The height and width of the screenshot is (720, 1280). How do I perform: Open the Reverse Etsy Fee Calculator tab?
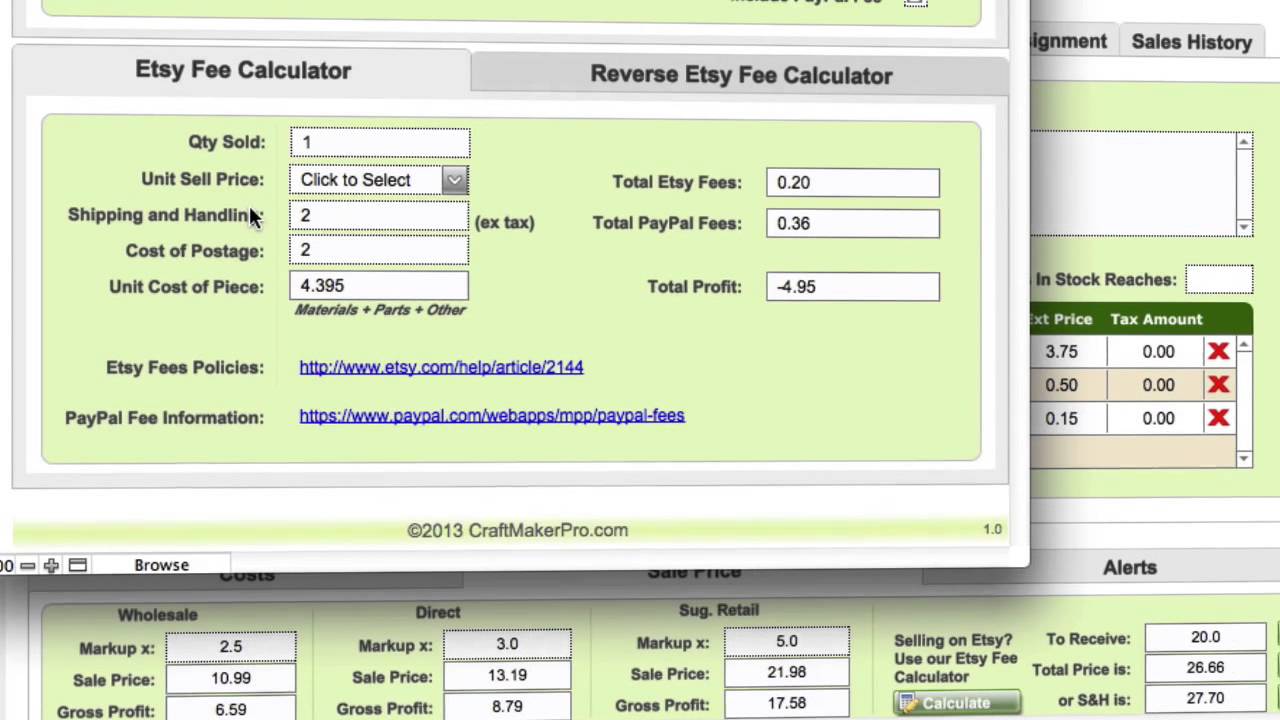tap(741, 75)
